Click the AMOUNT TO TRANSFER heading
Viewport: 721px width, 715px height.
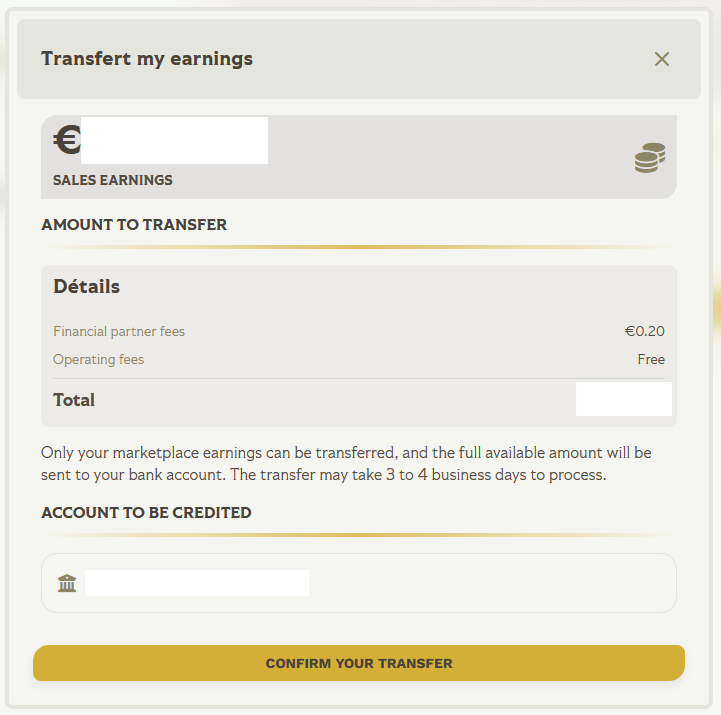(x=134, y=225)
